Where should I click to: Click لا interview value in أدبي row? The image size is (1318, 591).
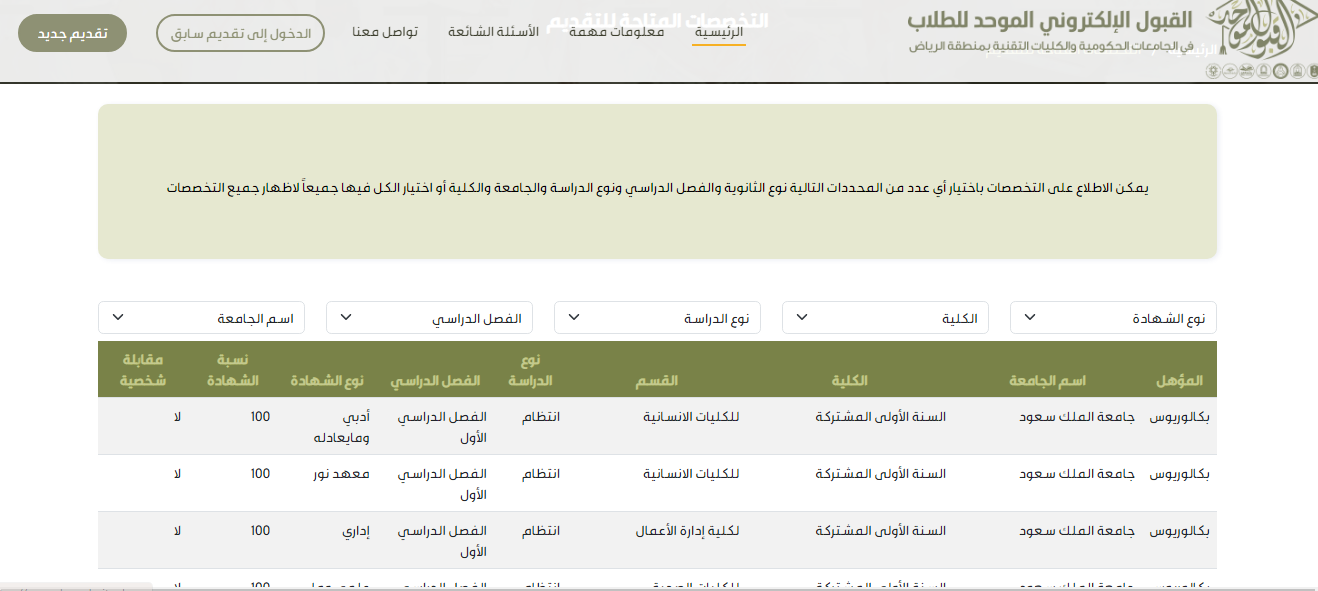click(x=177, y=416)
